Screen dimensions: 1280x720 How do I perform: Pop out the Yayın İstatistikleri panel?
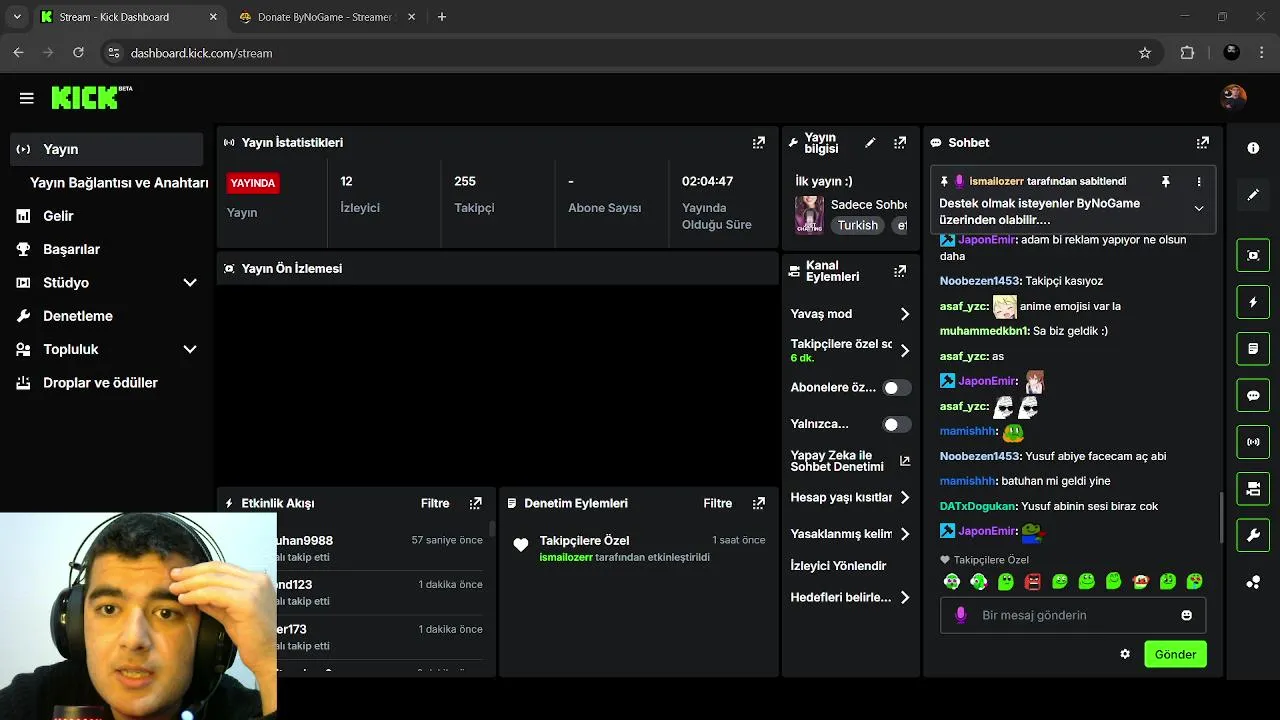[759, 143]
